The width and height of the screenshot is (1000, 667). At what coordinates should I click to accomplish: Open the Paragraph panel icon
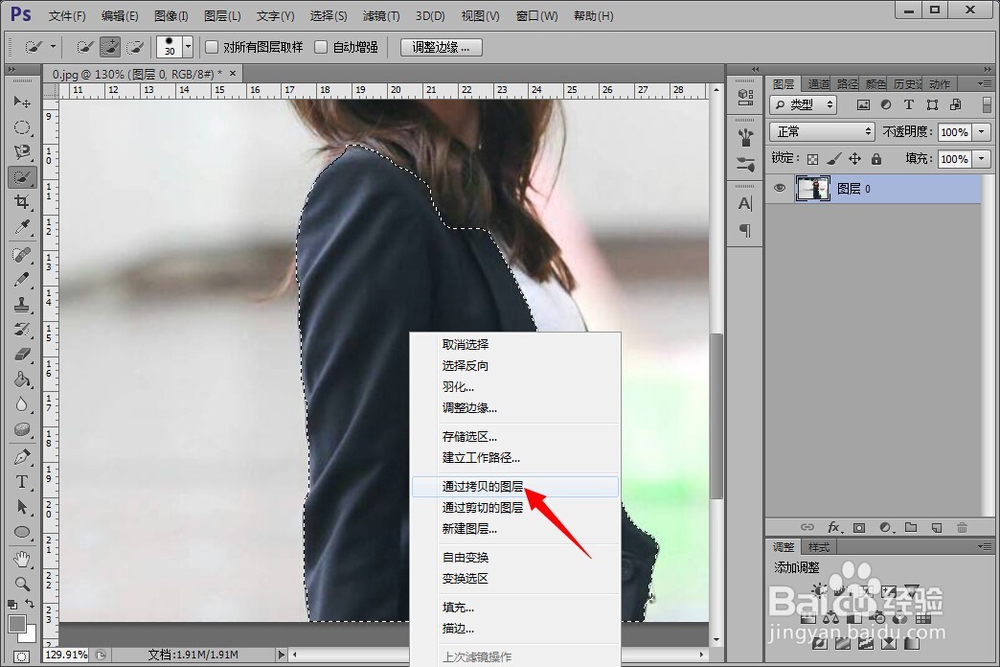click(745, 230)
